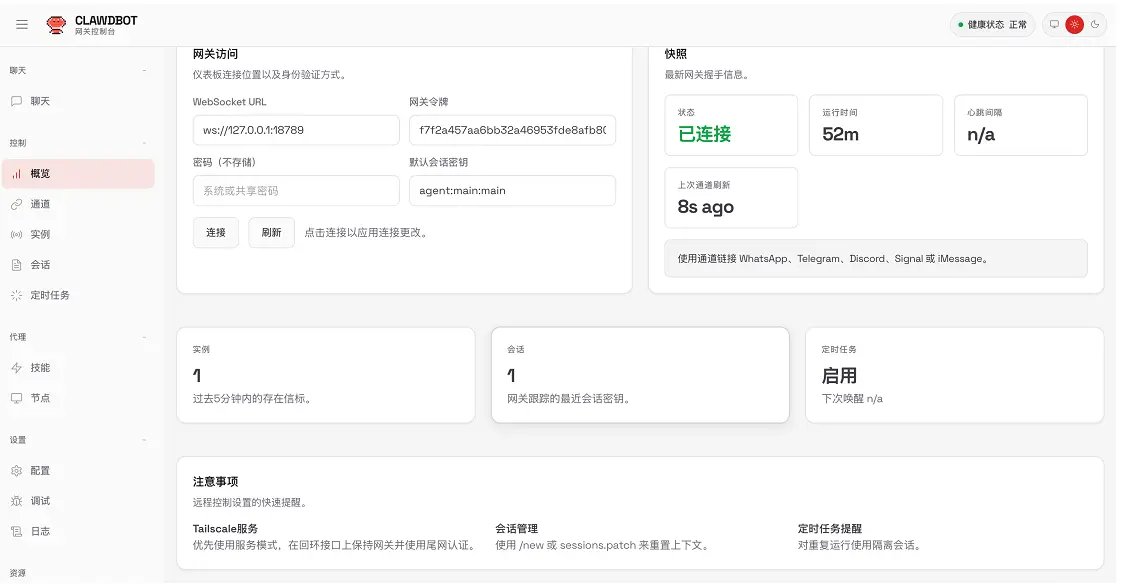Screen dimensions: 1123x584
Task: Open 会话 in the sidebar
Action: (45, 264)
